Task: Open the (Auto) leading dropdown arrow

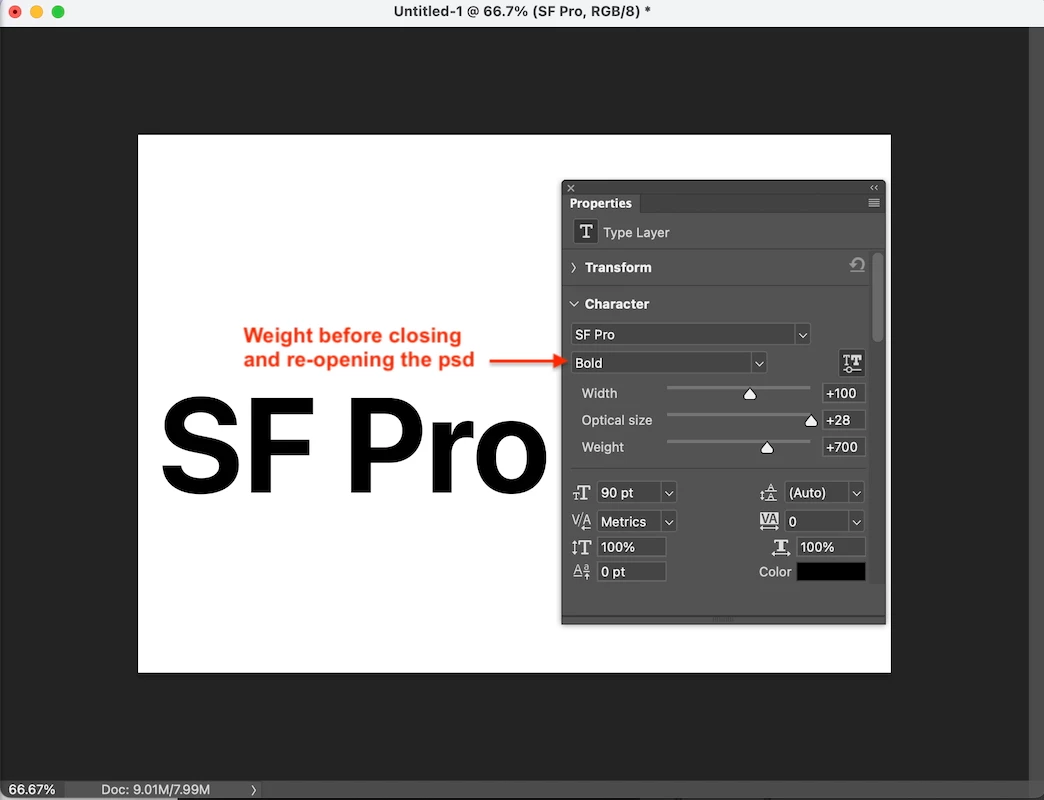Action: [856, 493]
